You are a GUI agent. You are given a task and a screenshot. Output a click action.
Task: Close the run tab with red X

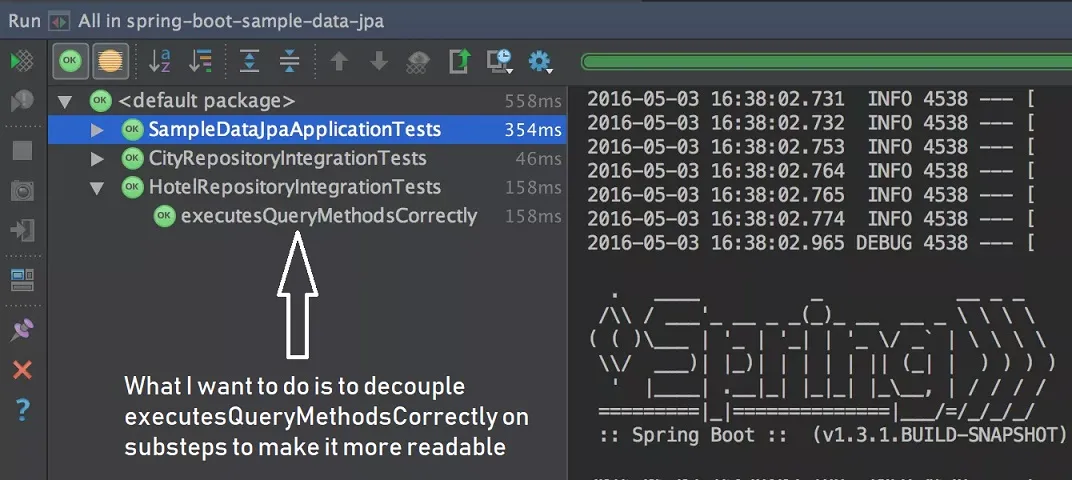pyautogui.click(x=22, y=370)
